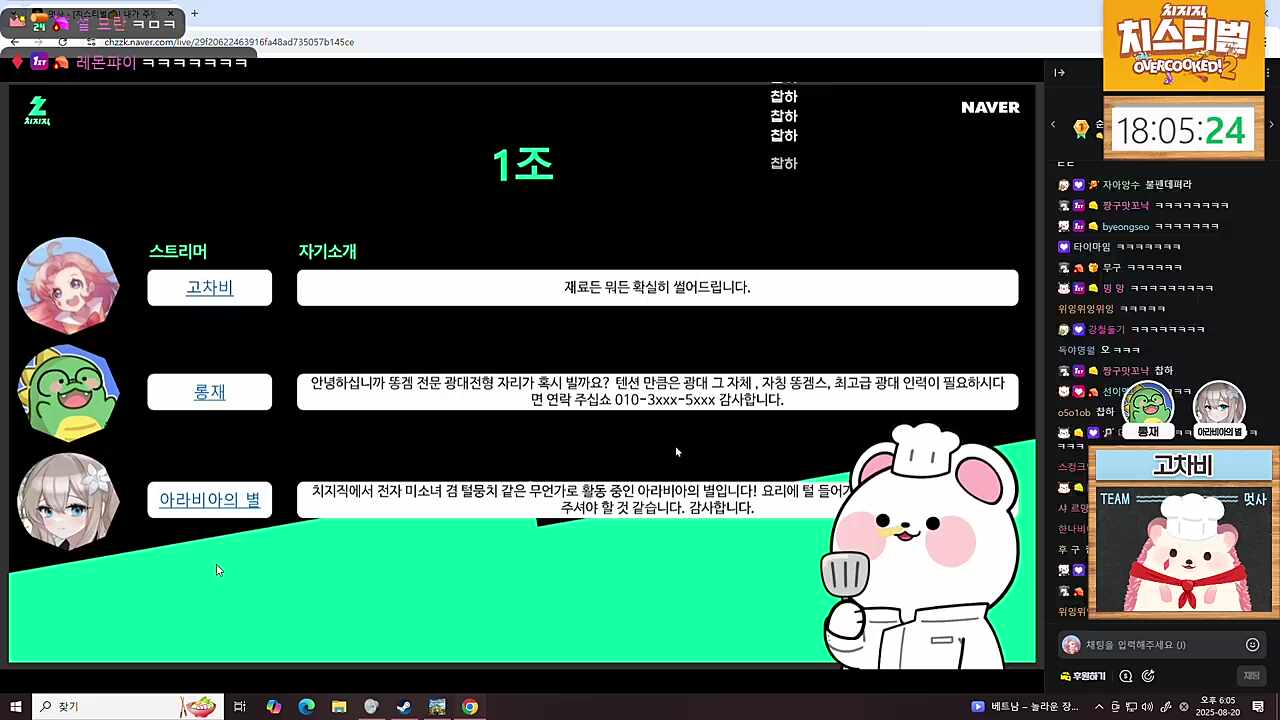Click the 후원하기 donation button
The height and width of the screenshot is (720, 1280).
pos(1084,676)
